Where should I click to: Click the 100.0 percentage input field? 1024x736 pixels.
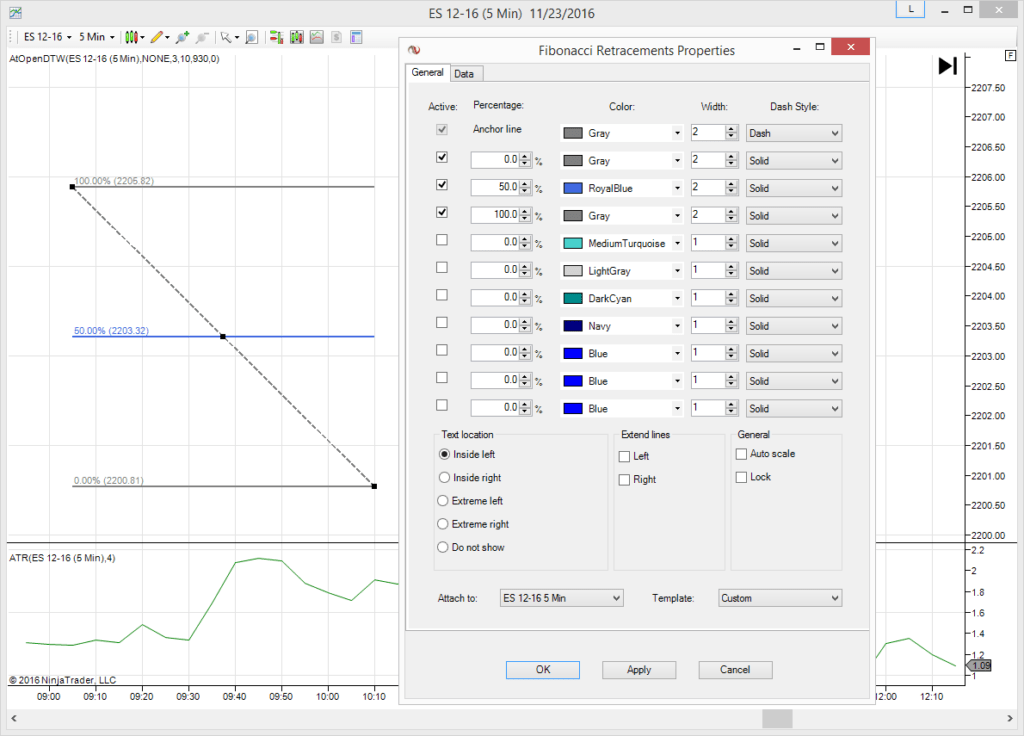coord(495,214)
